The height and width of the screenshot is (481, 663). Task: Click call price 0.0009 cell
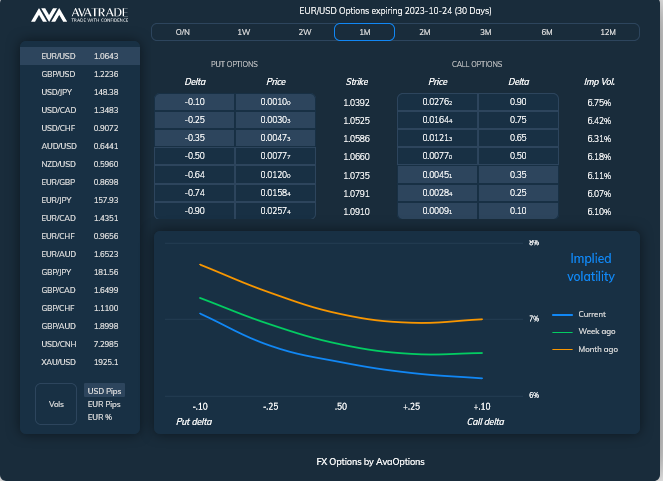pos(438,211)
